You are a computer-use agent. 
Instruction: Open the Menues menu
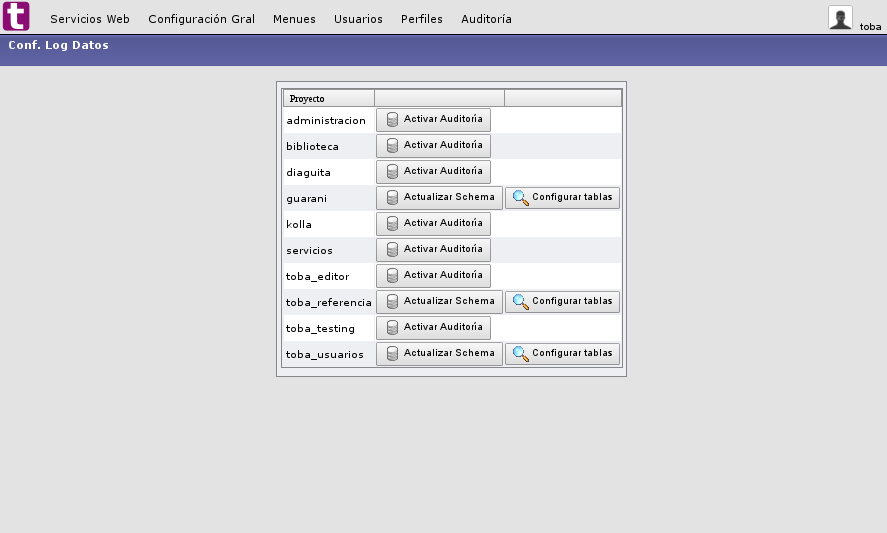pos(294,19)
